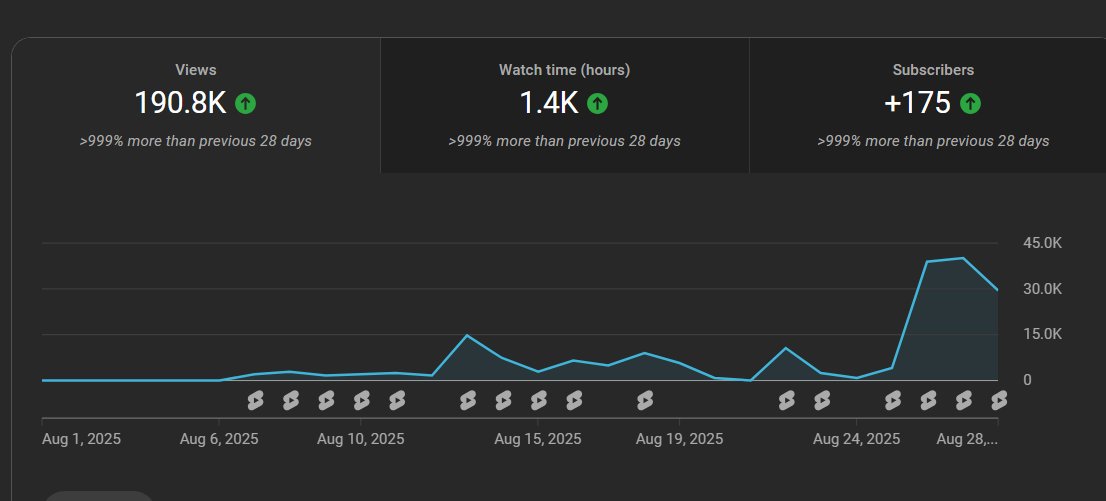Click the truncated Aug 28 date label
This screenshot has width=1106, height=501.
(967, 440)
